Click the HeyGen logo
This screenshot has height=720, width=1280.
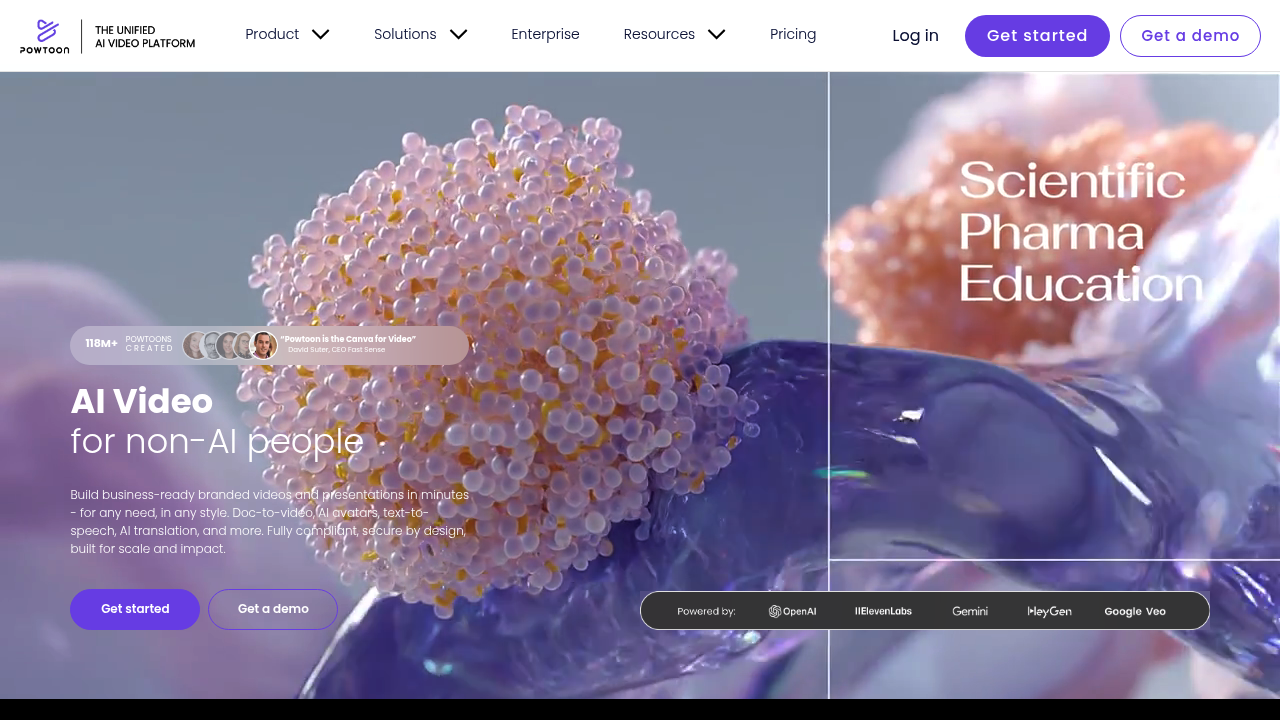tap(1049, 611)
